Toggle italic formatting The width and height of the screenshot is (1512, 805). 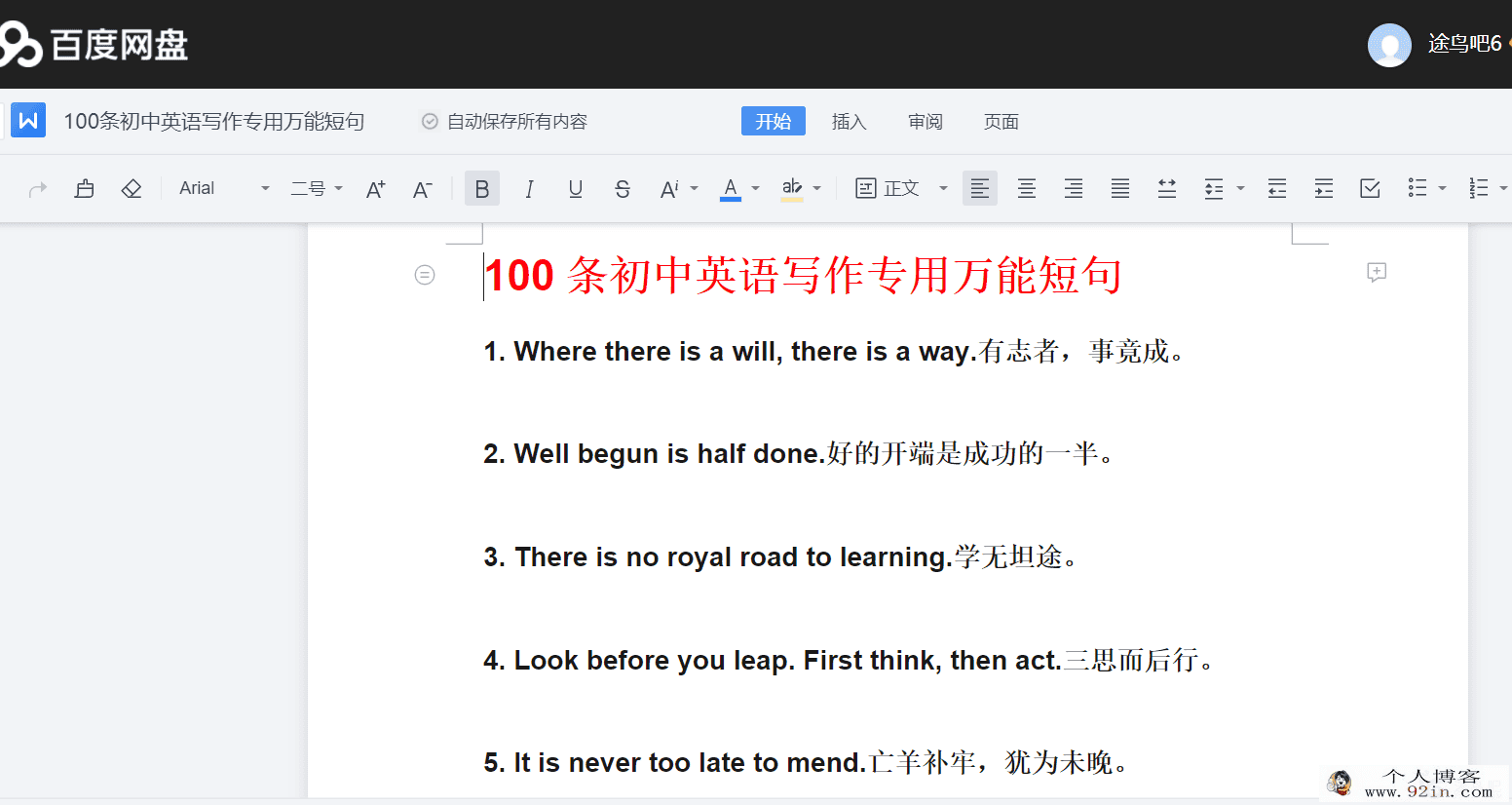point(529,189)
